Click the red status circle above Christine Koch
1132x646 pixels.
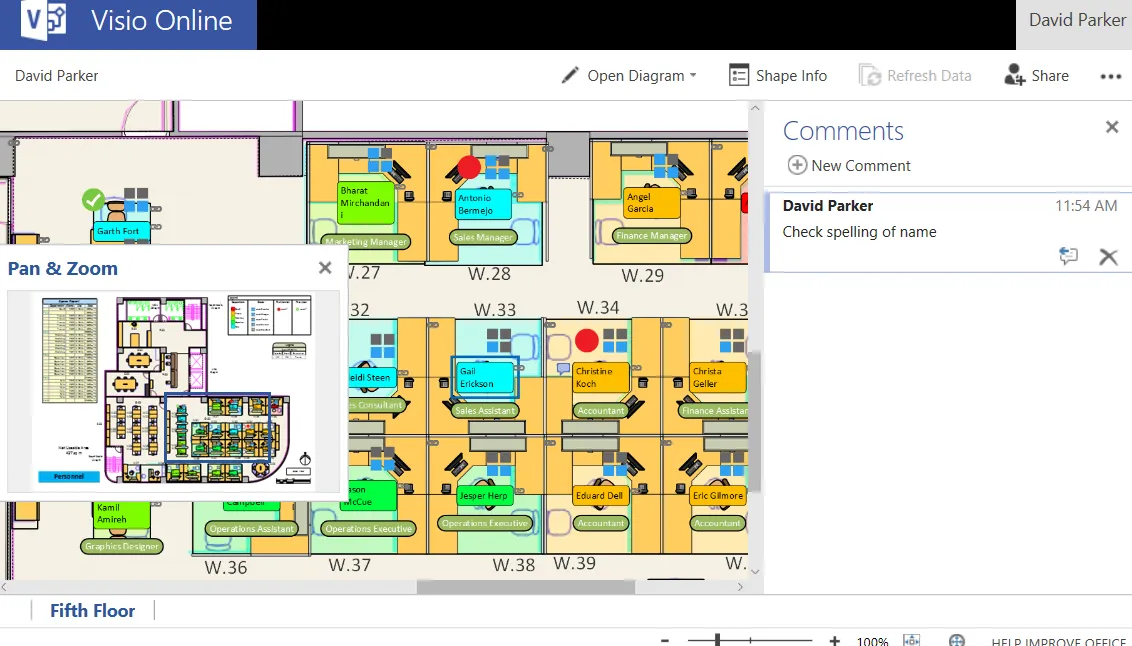click(587, 340)
